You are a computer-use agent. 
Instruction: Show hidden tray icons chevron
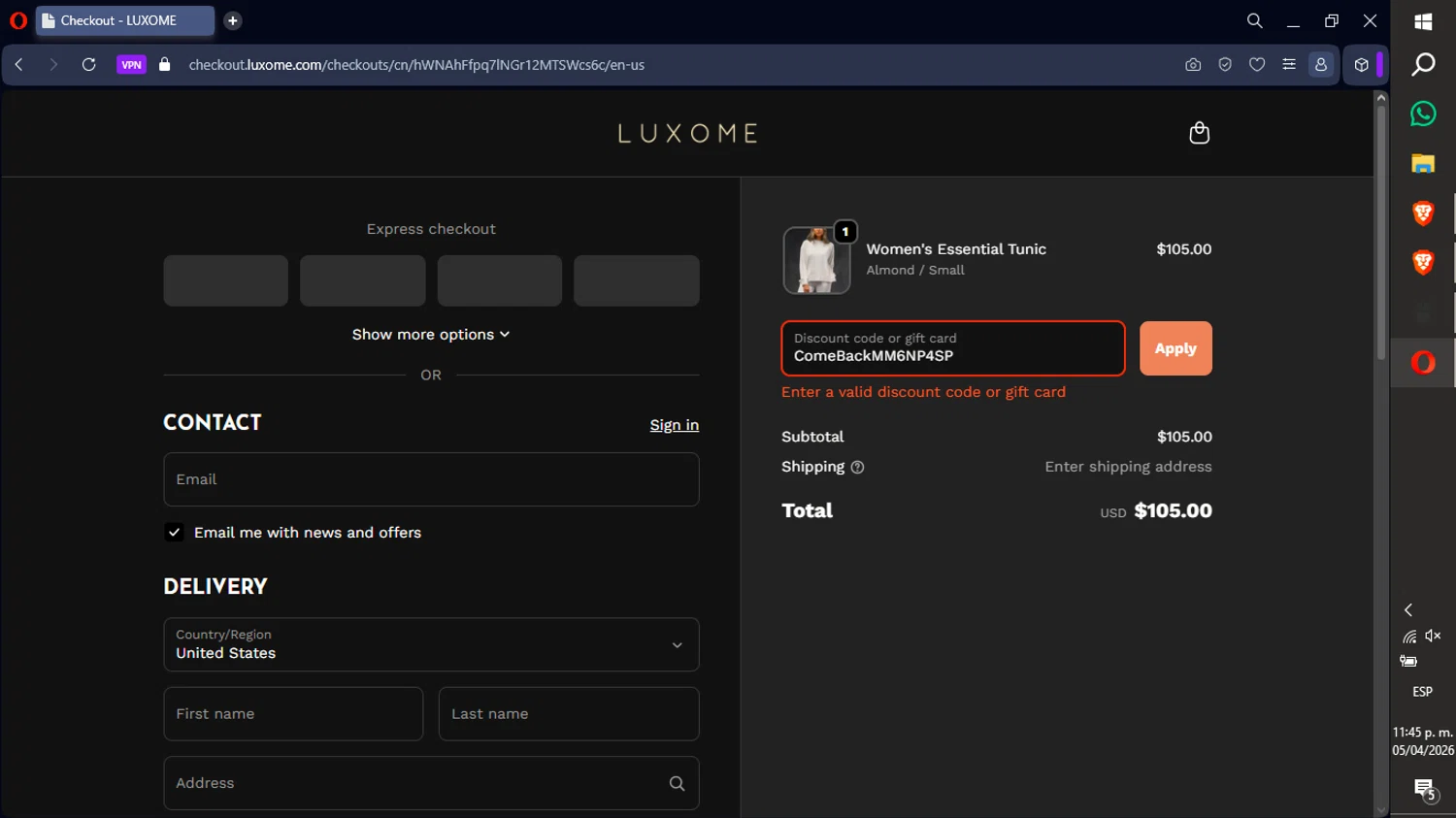pyautogui.click(x=1408, y=609)
